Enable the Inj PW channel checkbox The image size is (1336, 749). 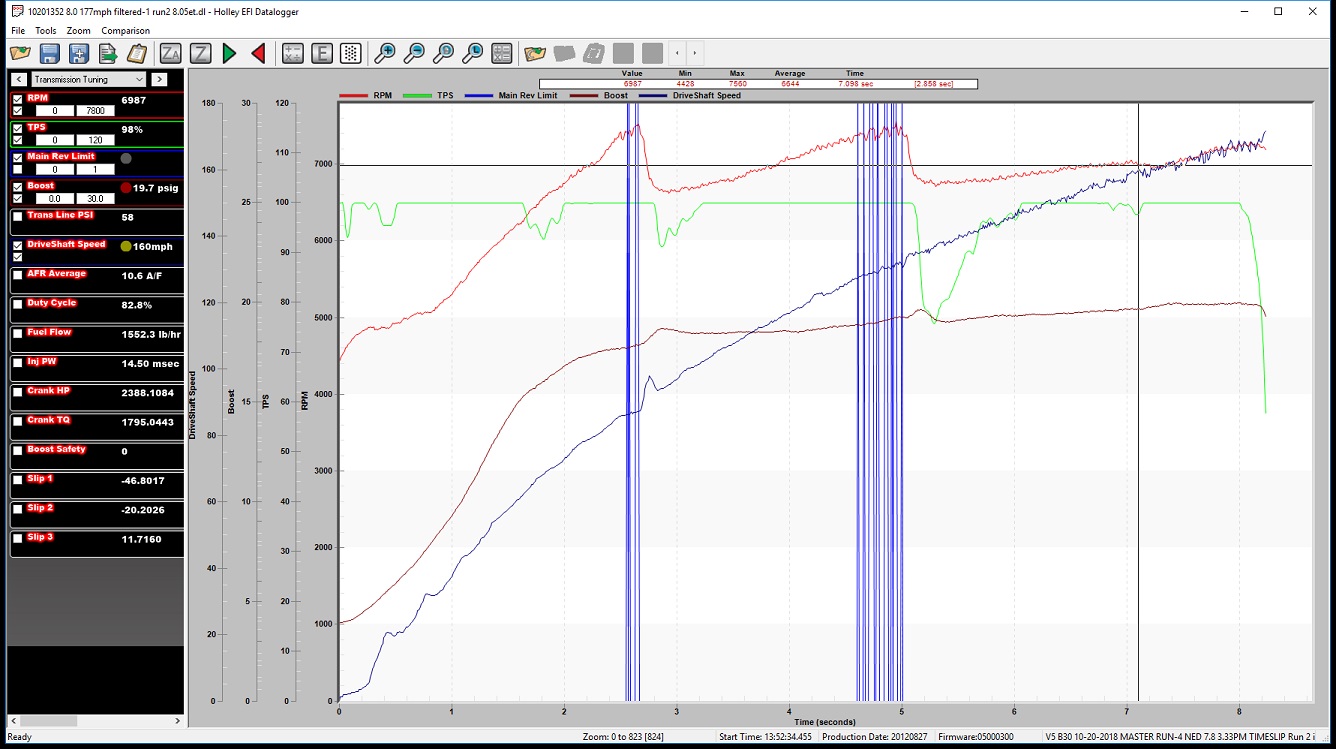tap(18, 363)
